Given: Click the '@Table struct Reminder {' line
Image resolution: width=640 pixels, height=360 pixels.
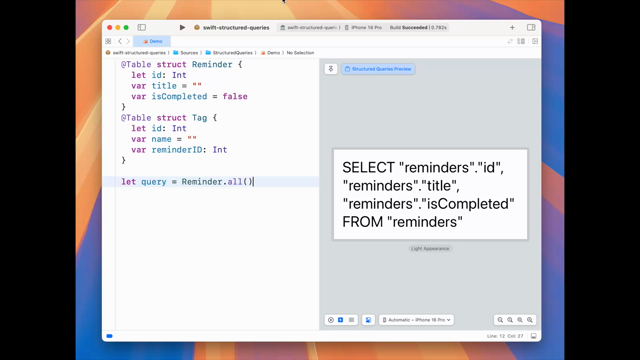Looking at the screenshot, I should pyautogui.click(x=182, y=64).
